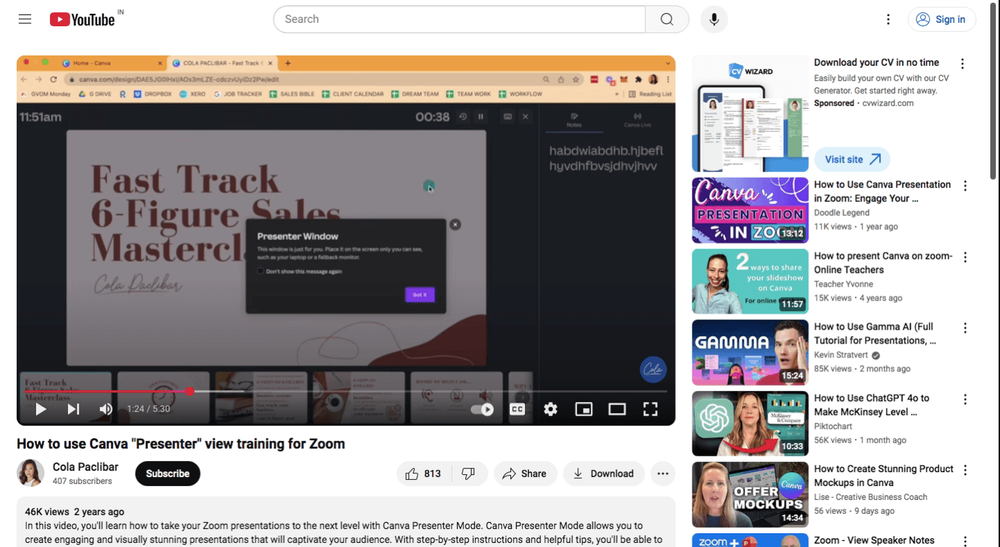Screen dimensions: 1000x547
Task: Dislike this video
Action: click(x=469, y=474)
